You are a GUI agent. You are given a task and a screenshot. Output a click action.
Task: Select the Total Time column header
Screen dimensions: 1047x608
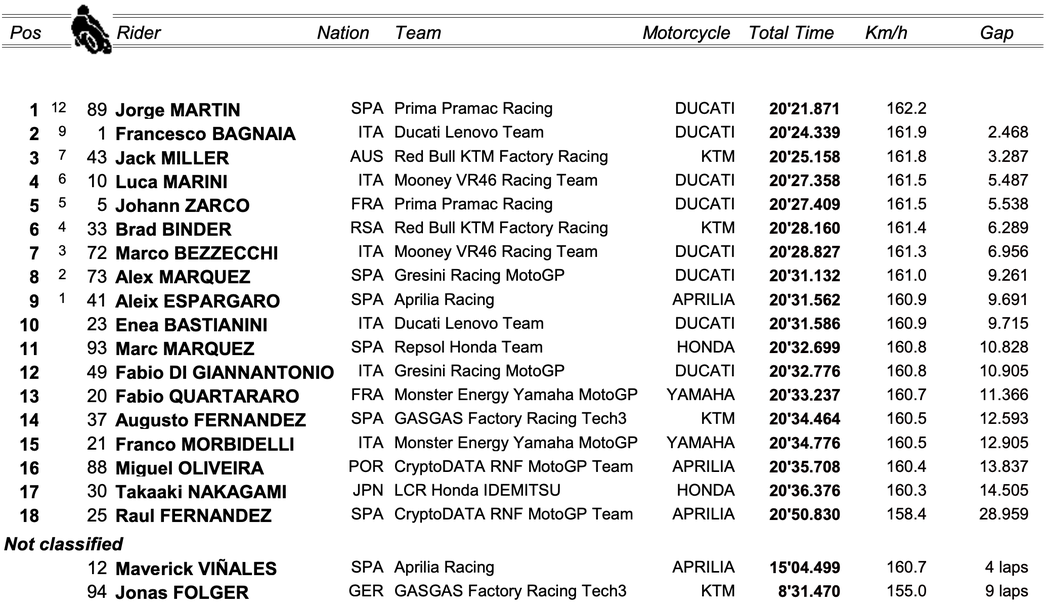[791, 33]
